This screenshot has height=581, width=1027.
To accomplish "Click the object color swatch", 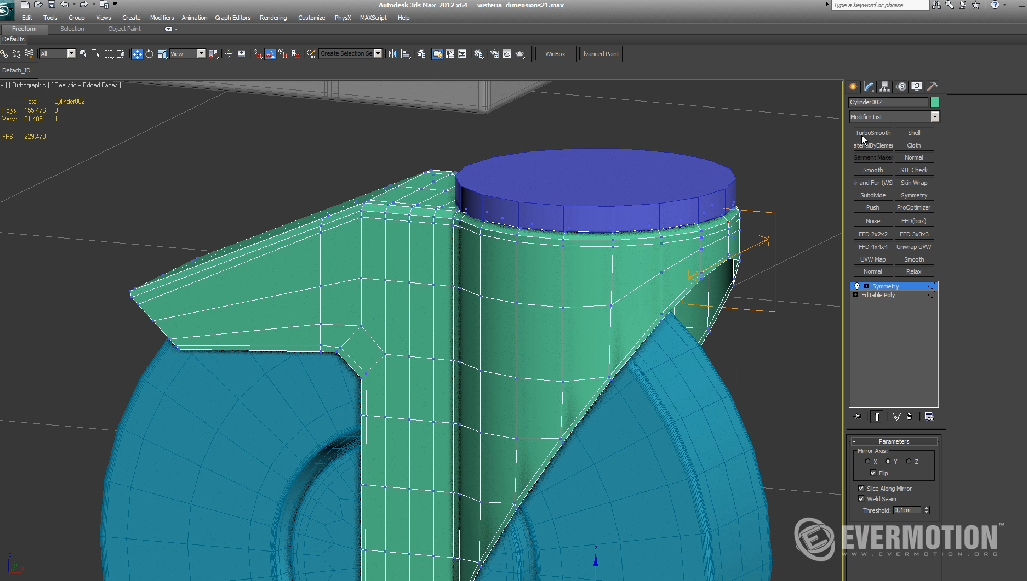I will 935,102.
